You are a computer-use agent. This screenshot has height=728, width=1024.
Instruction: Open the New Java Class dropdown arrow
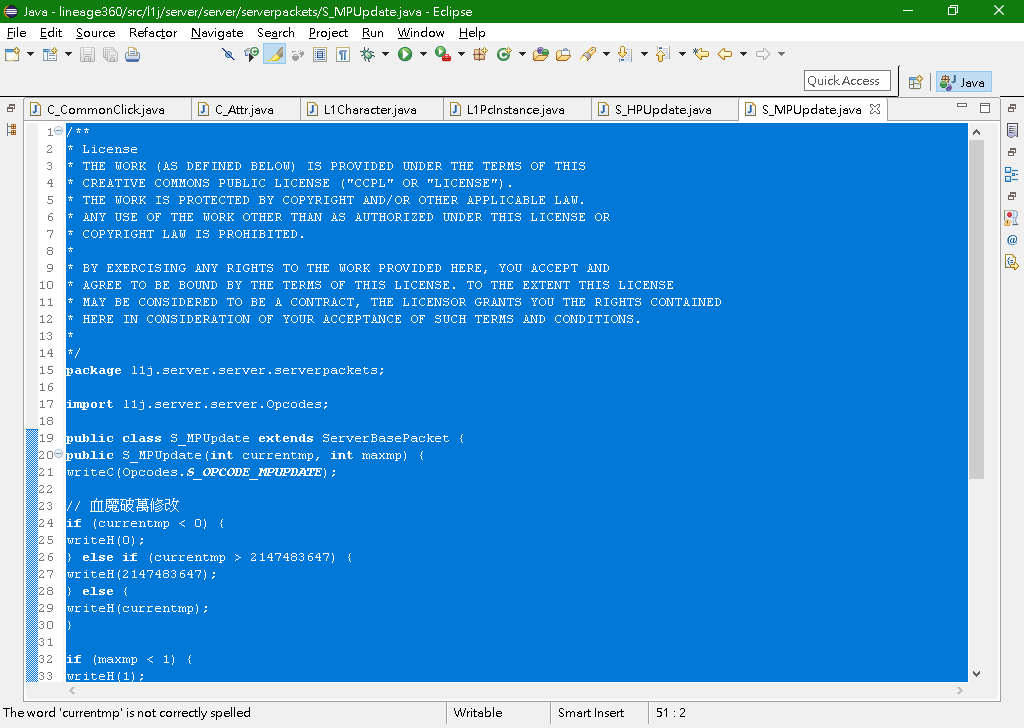tap(522, 54)
